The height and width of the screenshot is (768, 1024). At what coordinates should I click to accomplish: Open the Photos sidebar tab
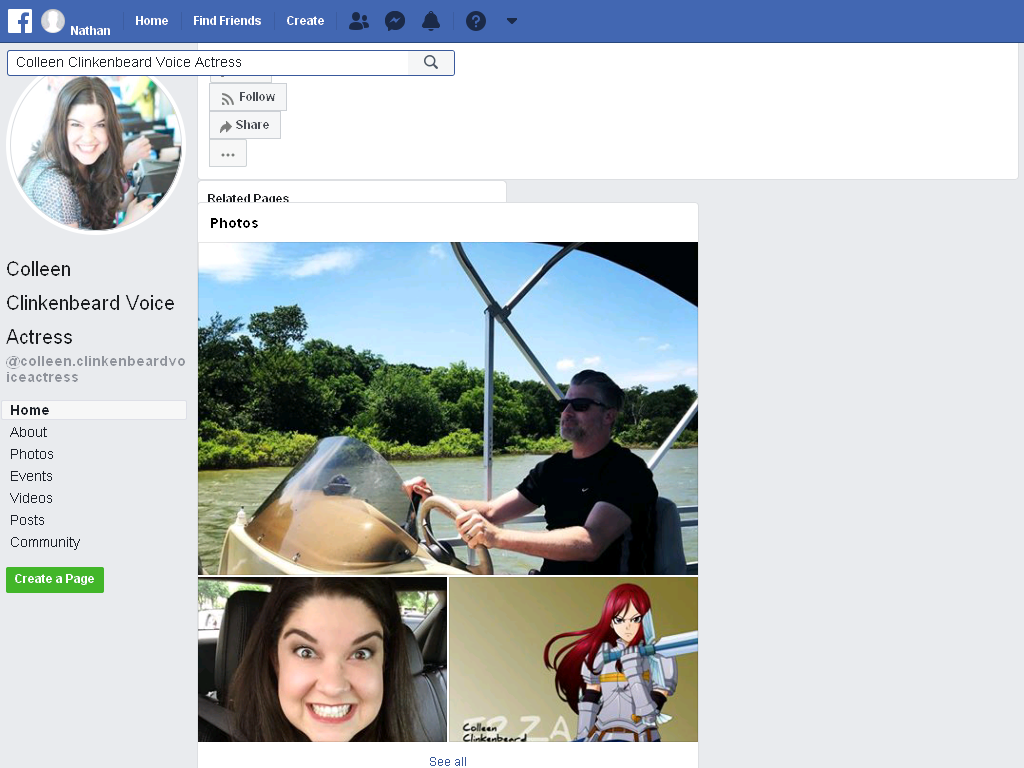32,455
